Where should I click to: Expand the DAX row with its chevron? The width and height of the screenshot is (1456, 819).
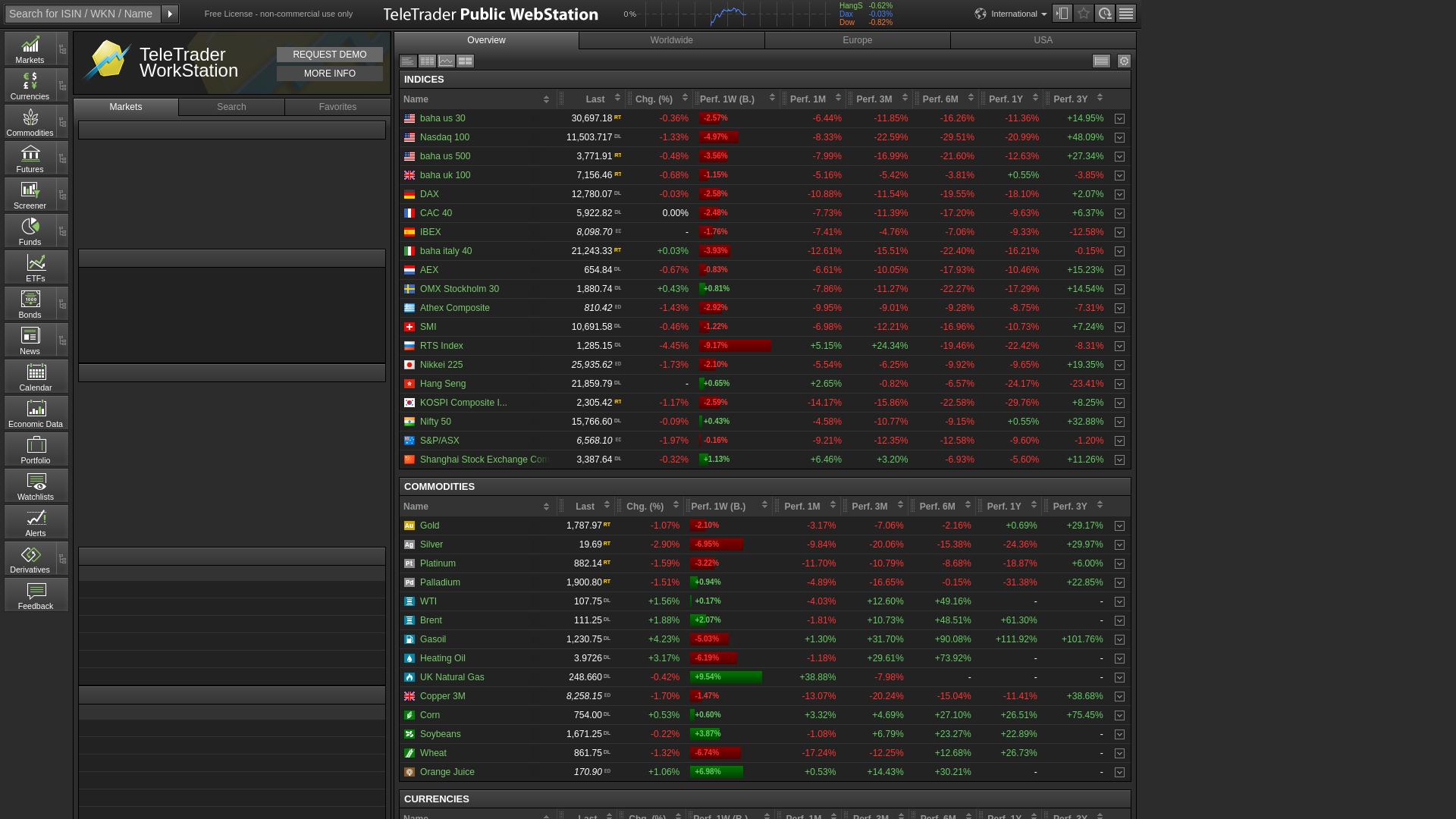pos(1119,194)
